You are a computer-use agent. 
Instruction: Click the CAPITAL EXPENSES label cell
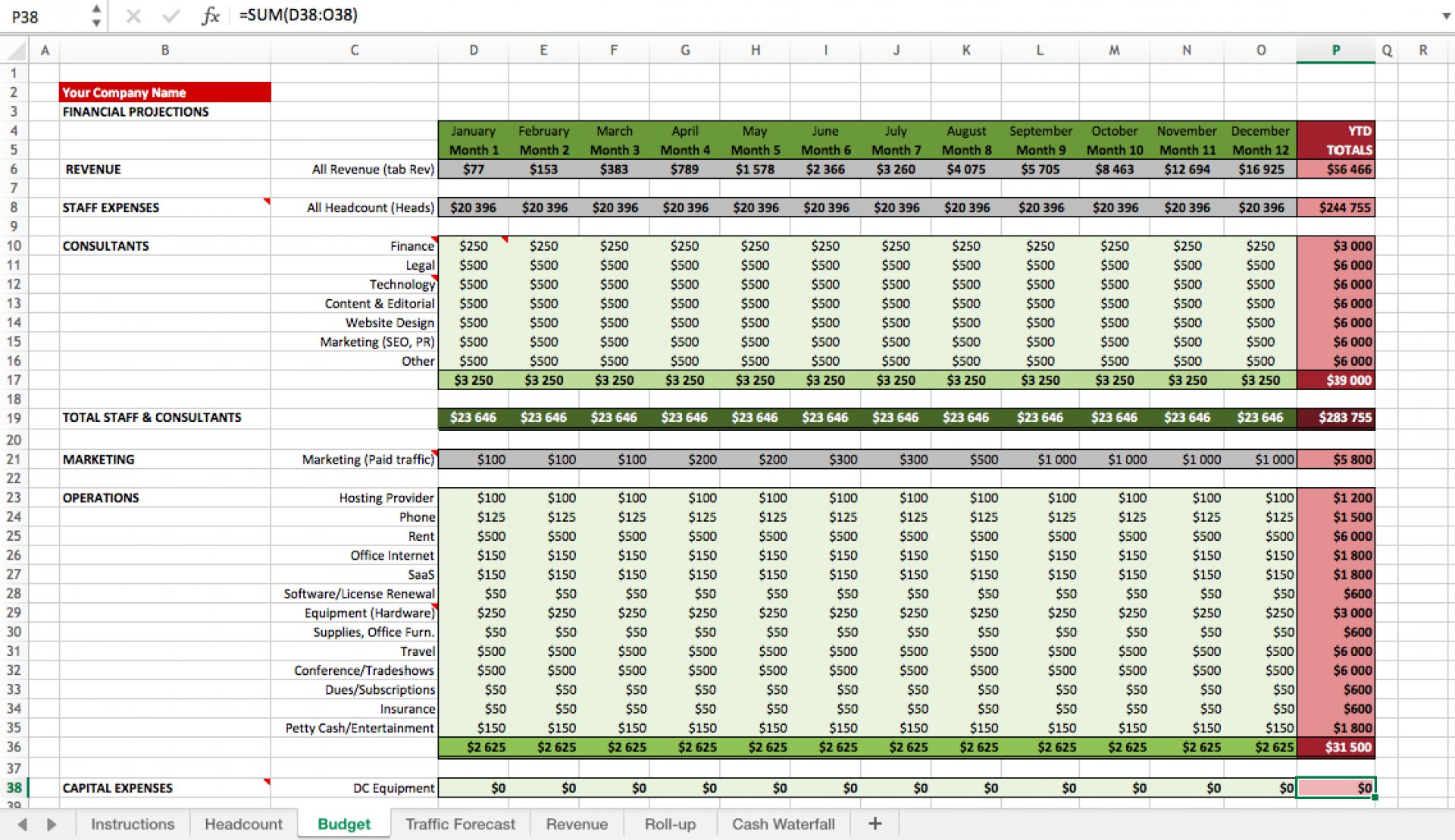165,788
